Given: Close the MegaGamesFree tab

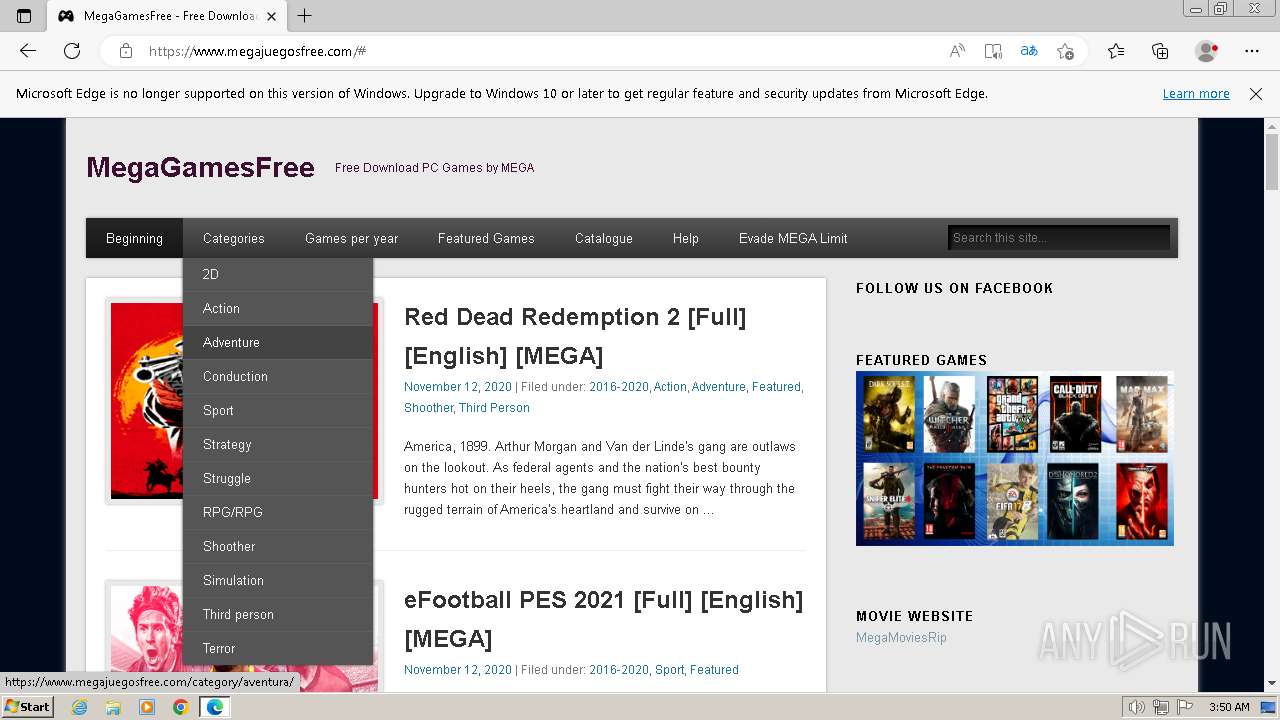Looking at the screenshot, I should click(x=271, y=16).
